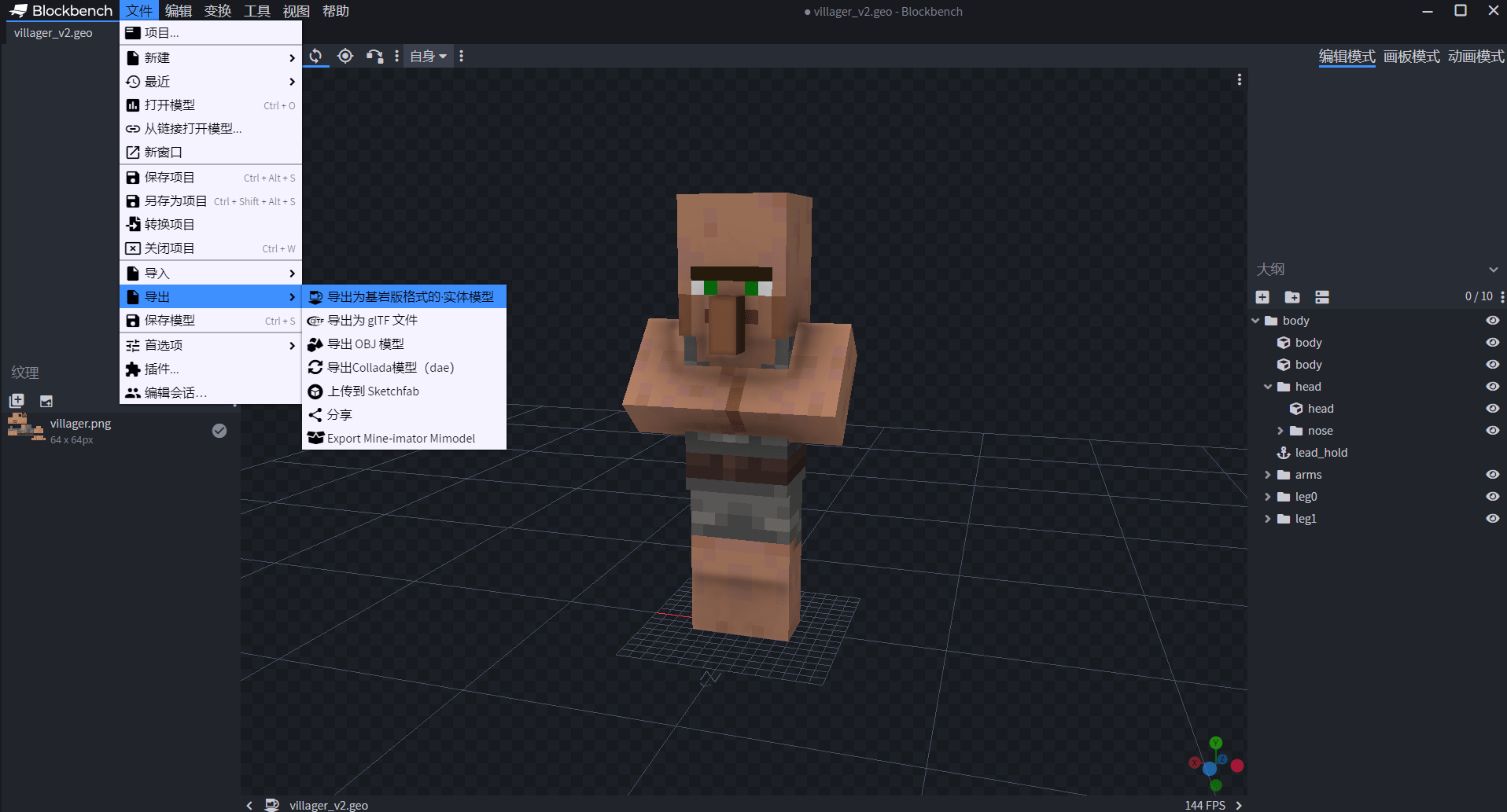Choose export Collada (dae) model
This screenshot has height=812, width=1507.
click(x=404, y=367)
